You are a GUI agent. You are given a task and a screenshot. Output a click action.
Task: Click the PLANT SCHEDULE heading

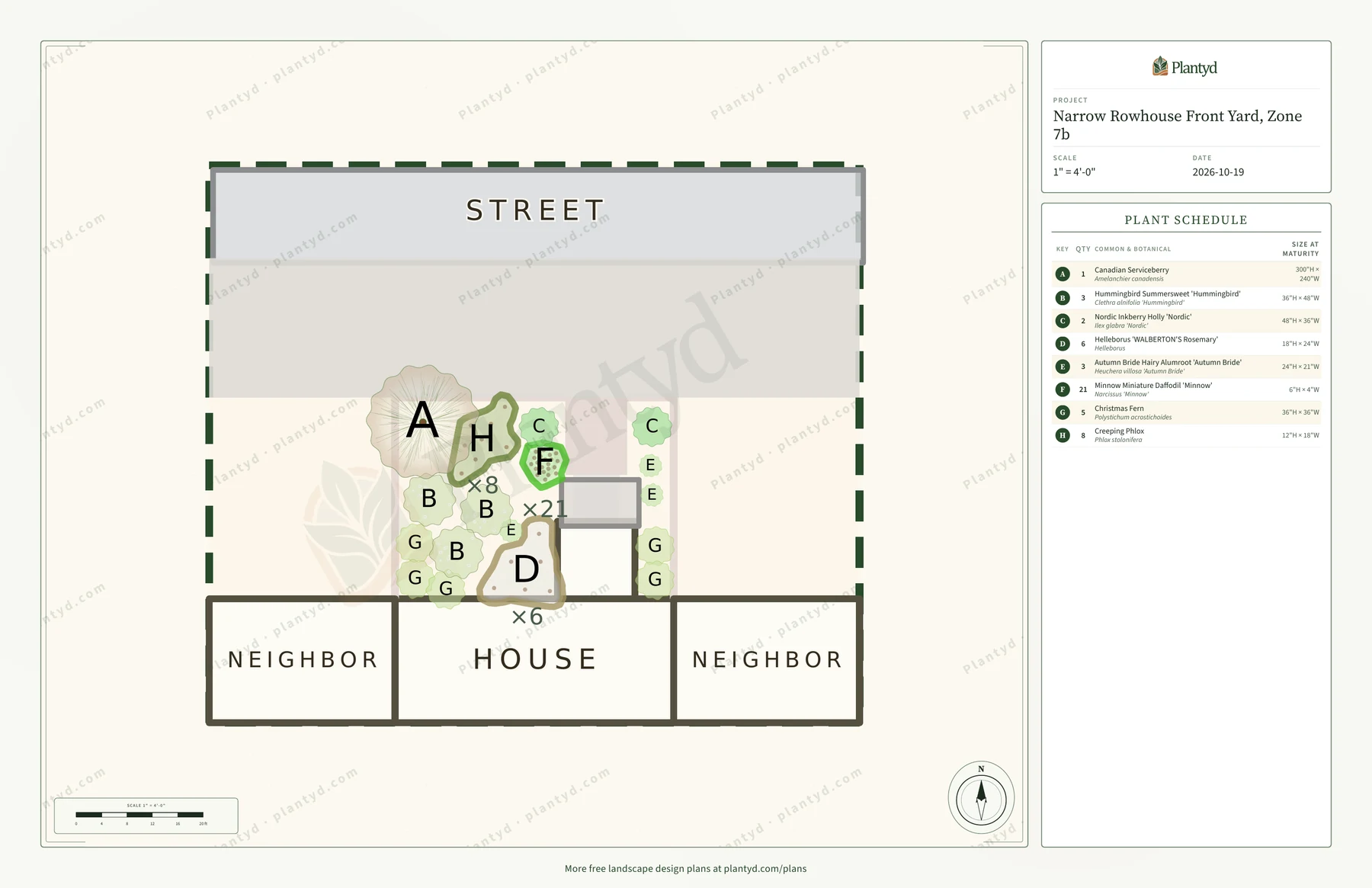(x=1186, y=220)
